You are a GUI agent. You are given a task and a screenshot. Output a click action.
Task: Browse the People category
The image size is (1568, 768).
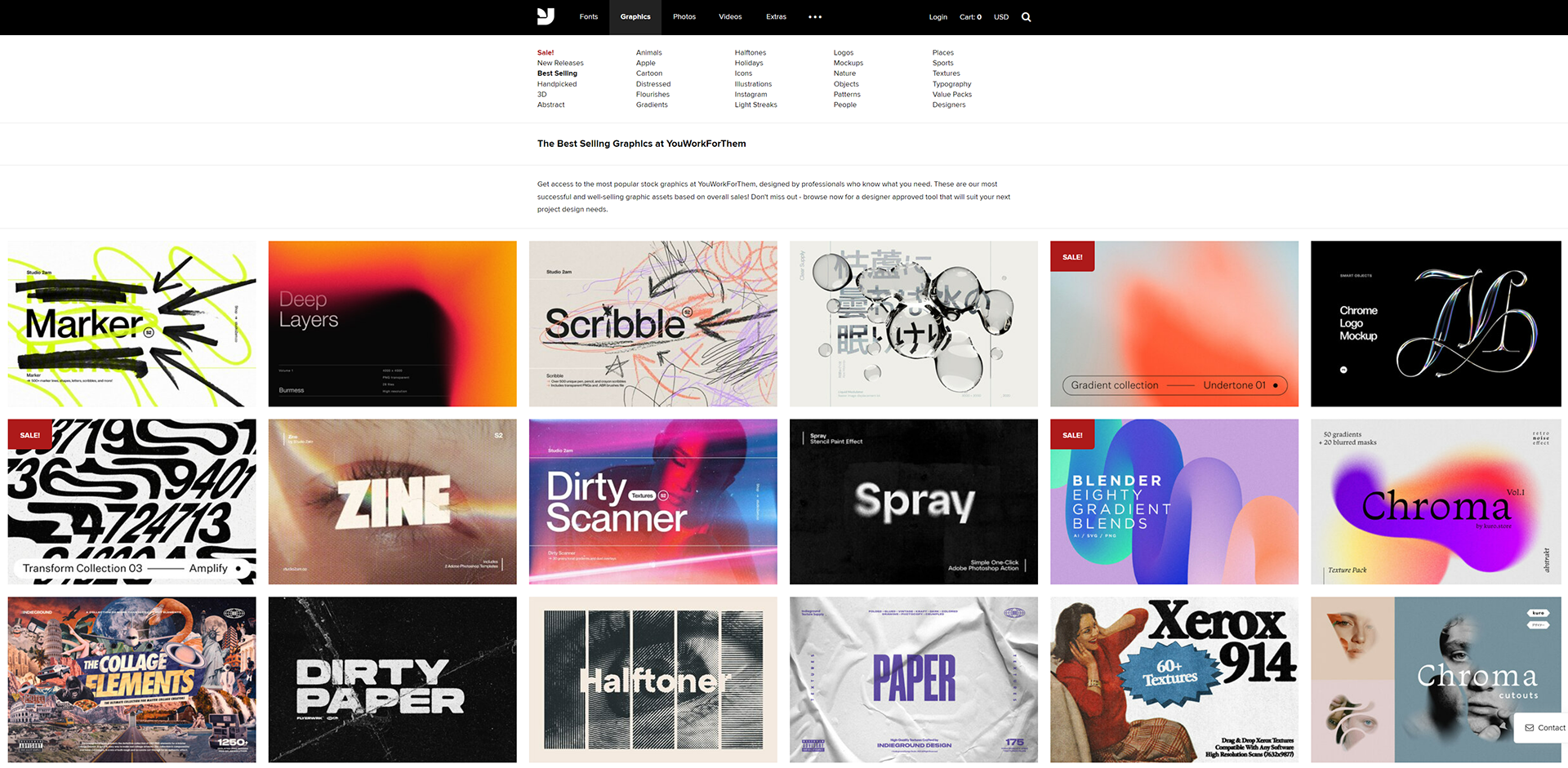(845, 104)
